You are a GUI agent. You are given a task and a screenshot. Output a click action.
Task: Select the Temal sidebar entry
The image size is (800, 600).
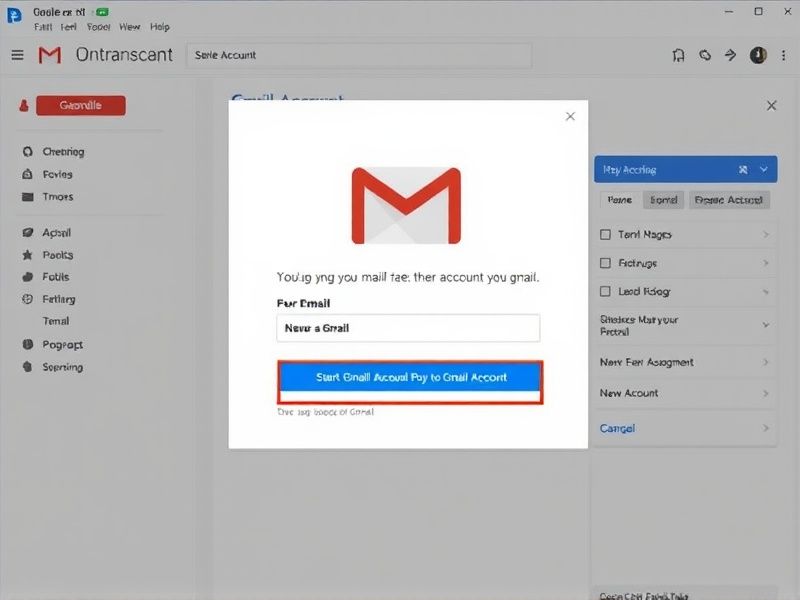pyautogui.click(x=56, y=321)
